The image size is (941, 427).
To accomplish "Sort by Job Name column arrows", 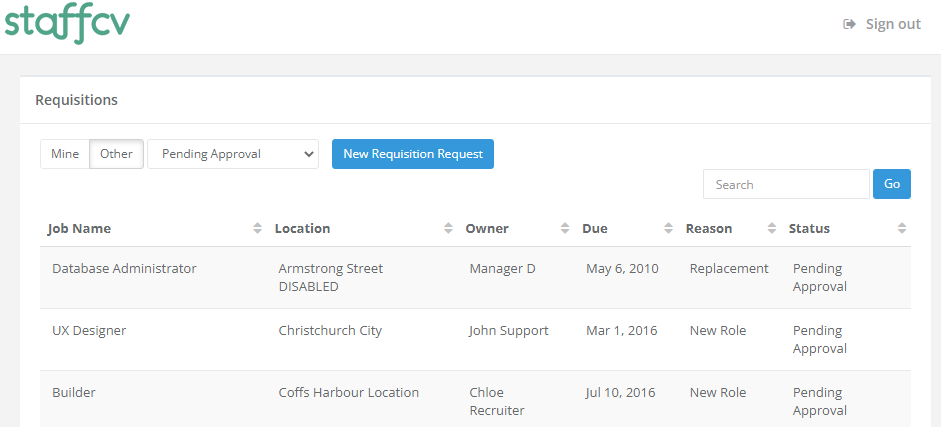I will (x=257, y=228).
